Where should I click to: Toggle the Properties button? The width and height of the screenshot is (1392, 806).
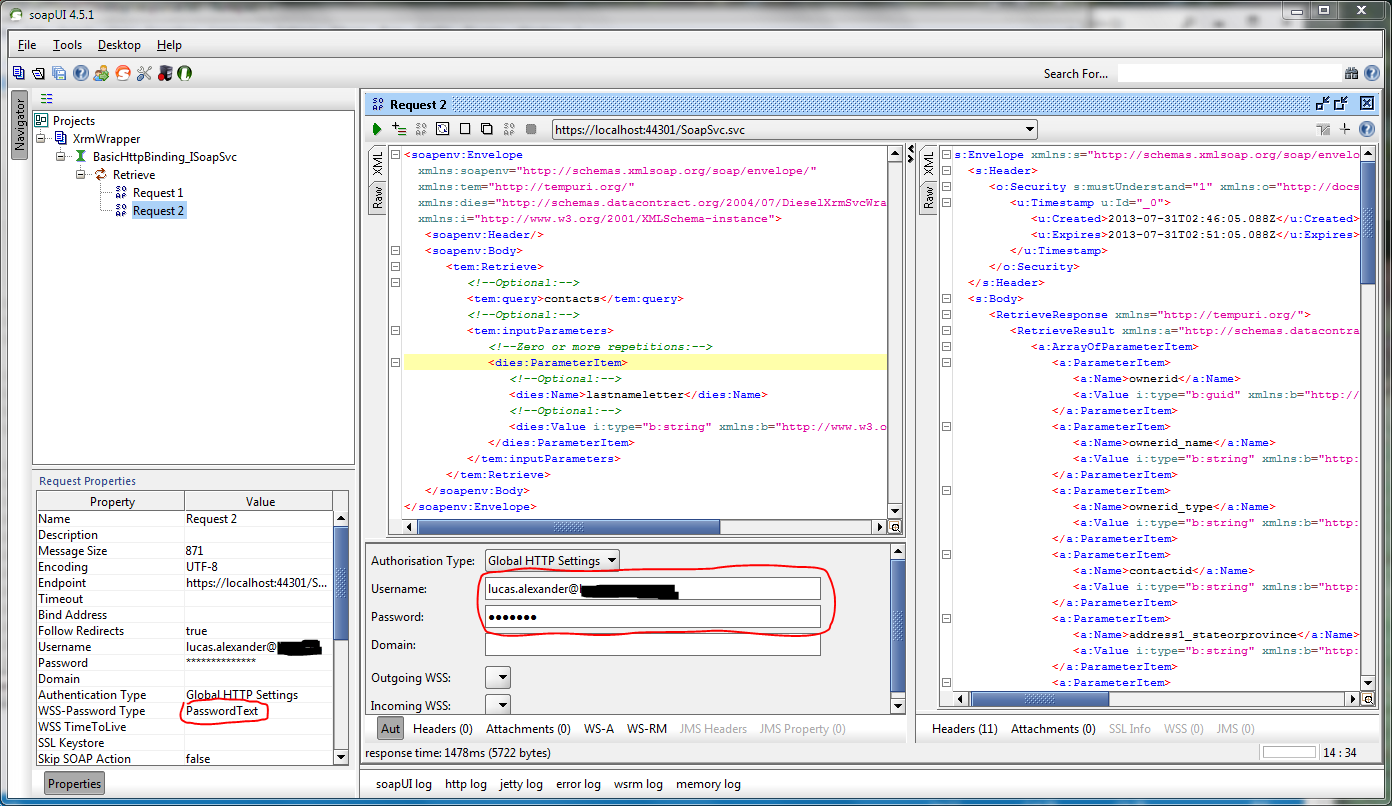(75, 784)
